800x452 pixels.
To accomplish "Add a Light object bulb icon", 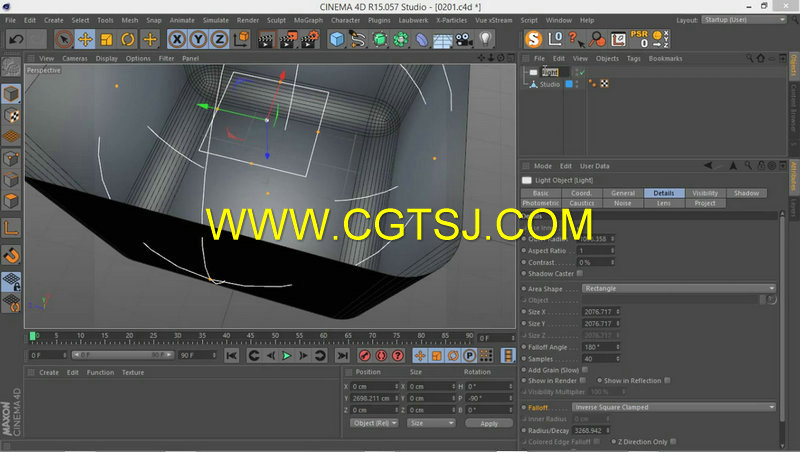I will point(485,39).
